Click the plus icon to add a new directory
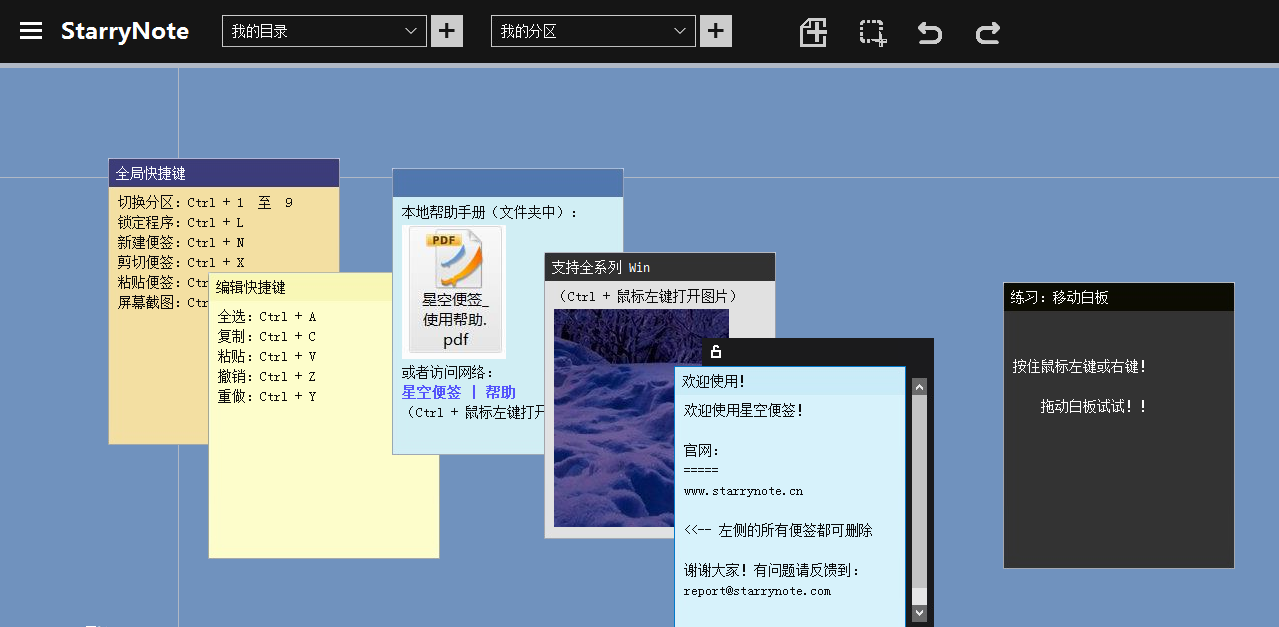This screenshot has width=1279, height=627. click(x=446, y=31)
